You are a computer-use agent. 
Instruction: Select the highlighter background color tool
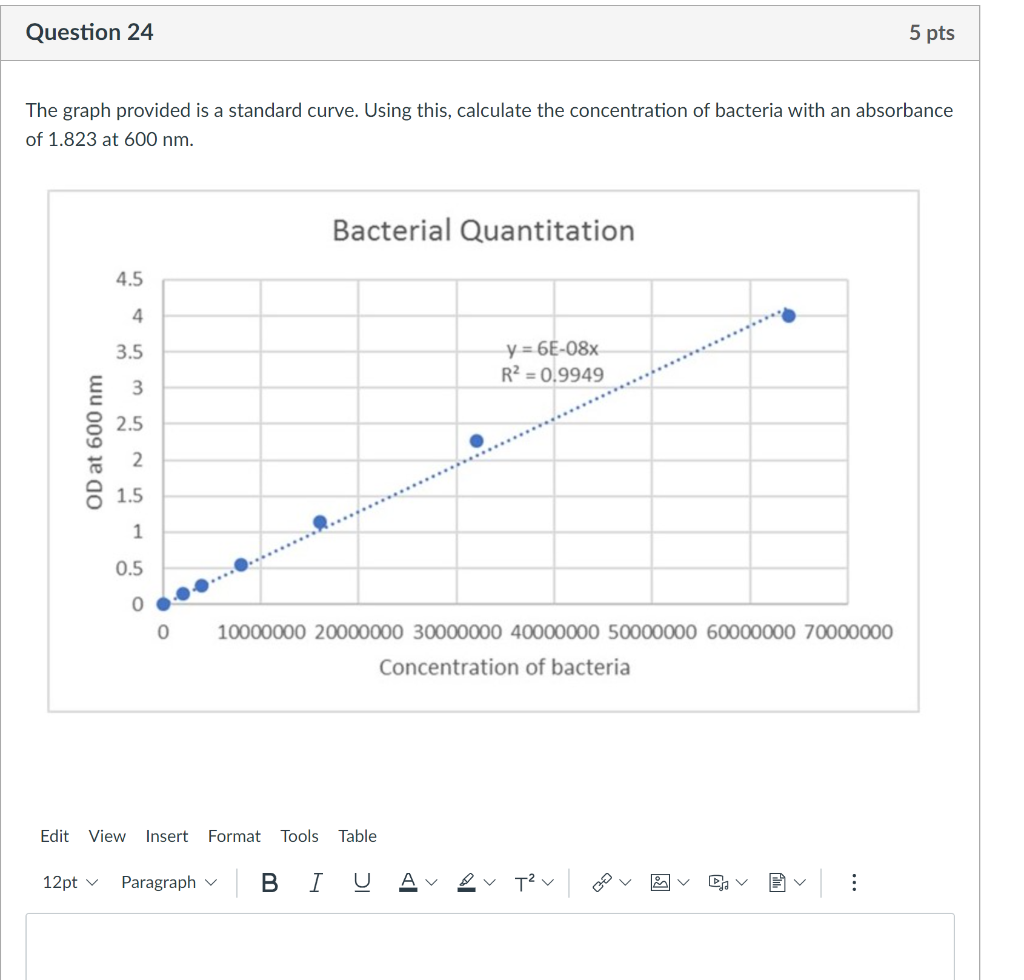pyautogui.click(x=465, y=881)
